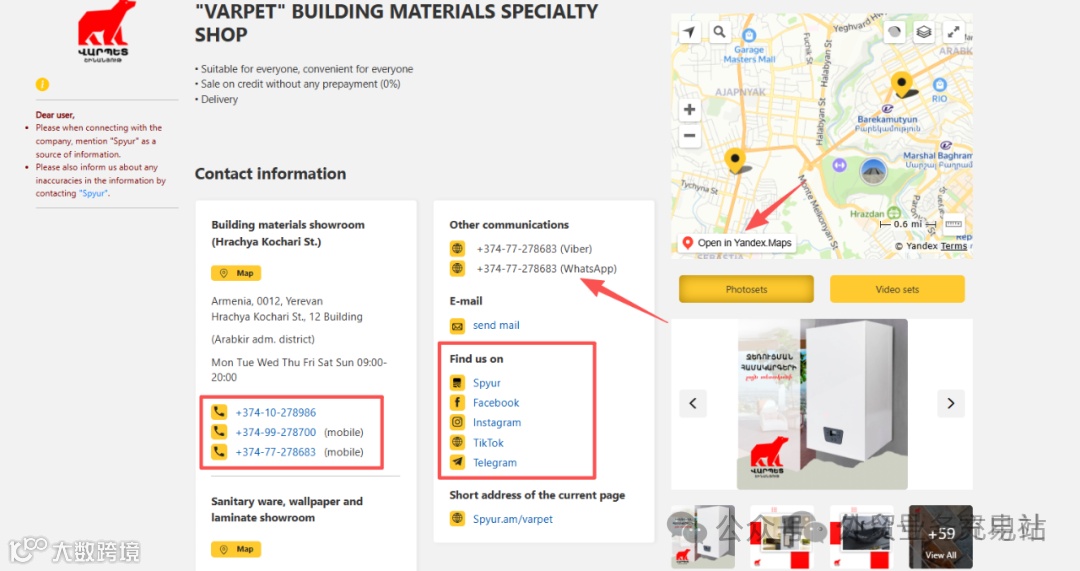Show previous photo in gallery
The image size is (1080, 571).
point(693,404)
